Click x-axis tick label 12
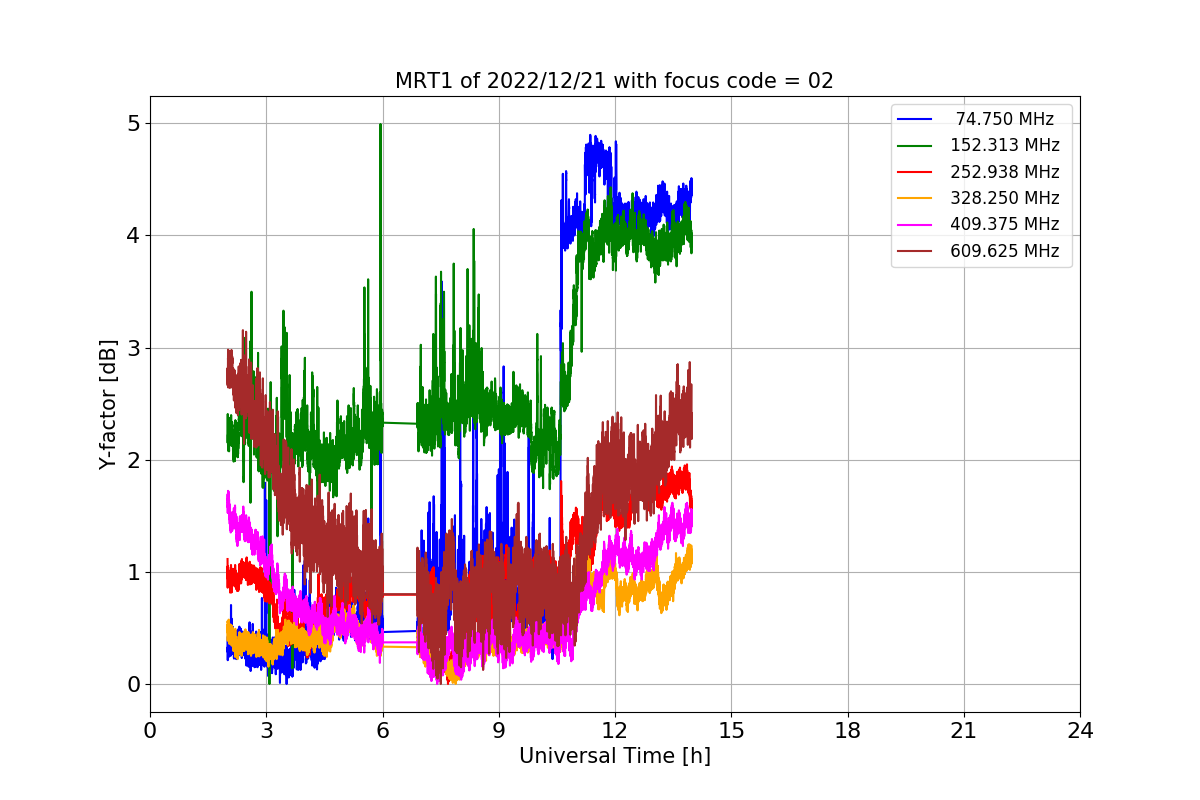This screenshot has height=800, width=1200. click(x=615, y=731)
